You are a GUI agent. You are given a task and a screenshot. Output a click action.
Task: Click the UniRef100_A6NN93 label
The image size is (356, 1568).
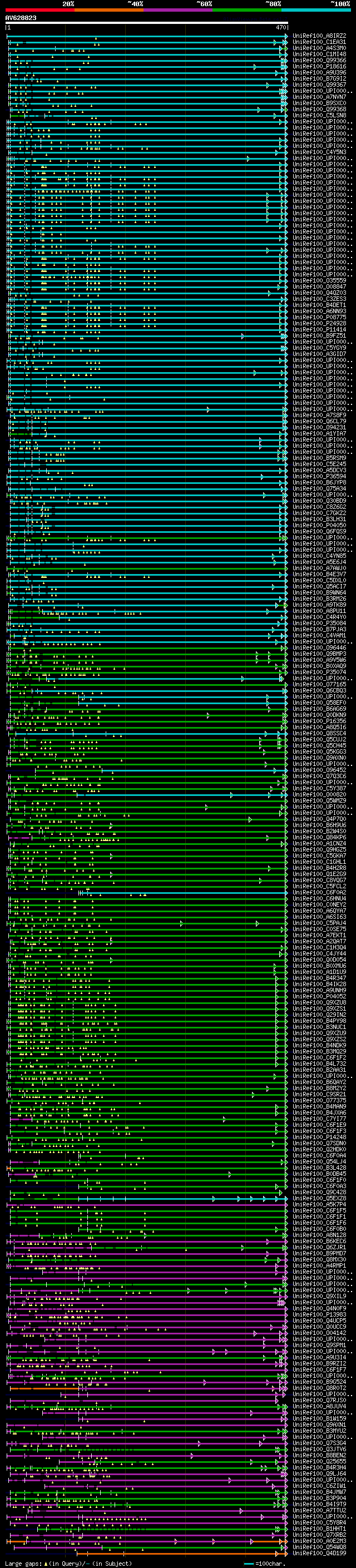(319, 311)
